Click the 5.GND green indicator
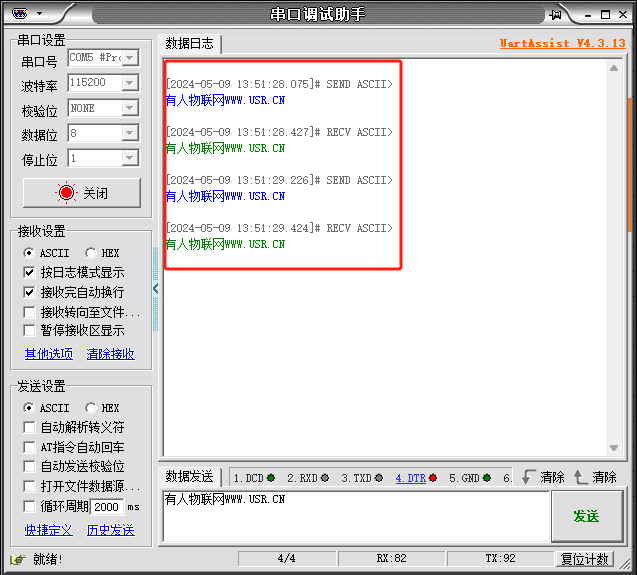This screenshot has height=575, width=637. coord(487,478)
